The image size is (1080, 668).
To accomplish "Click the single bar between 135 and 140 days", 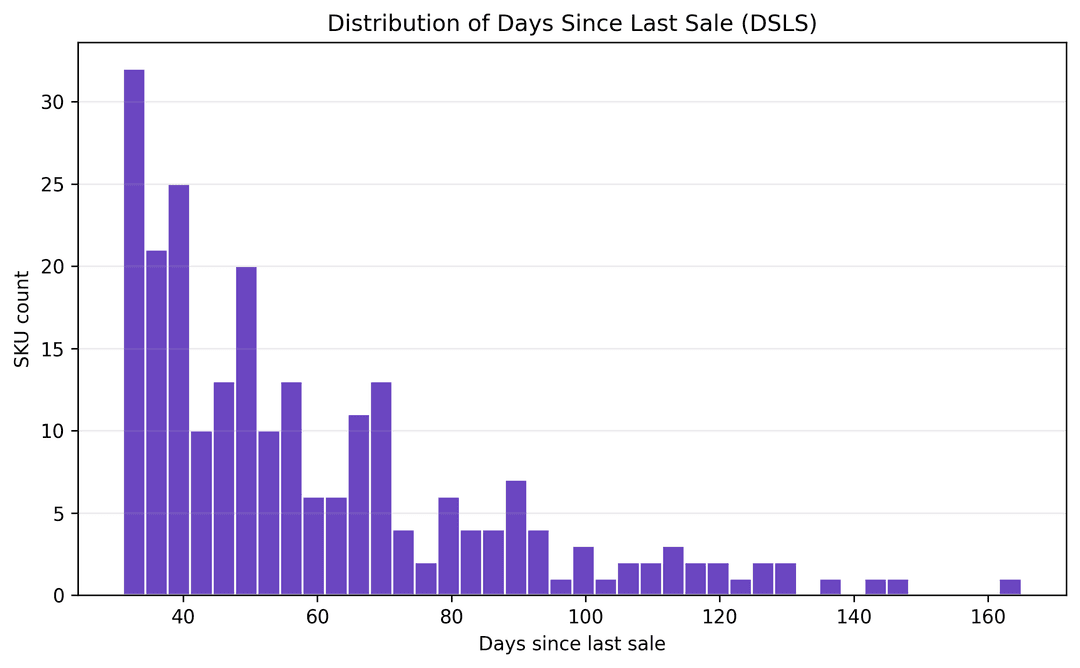I will pos(830,588).
